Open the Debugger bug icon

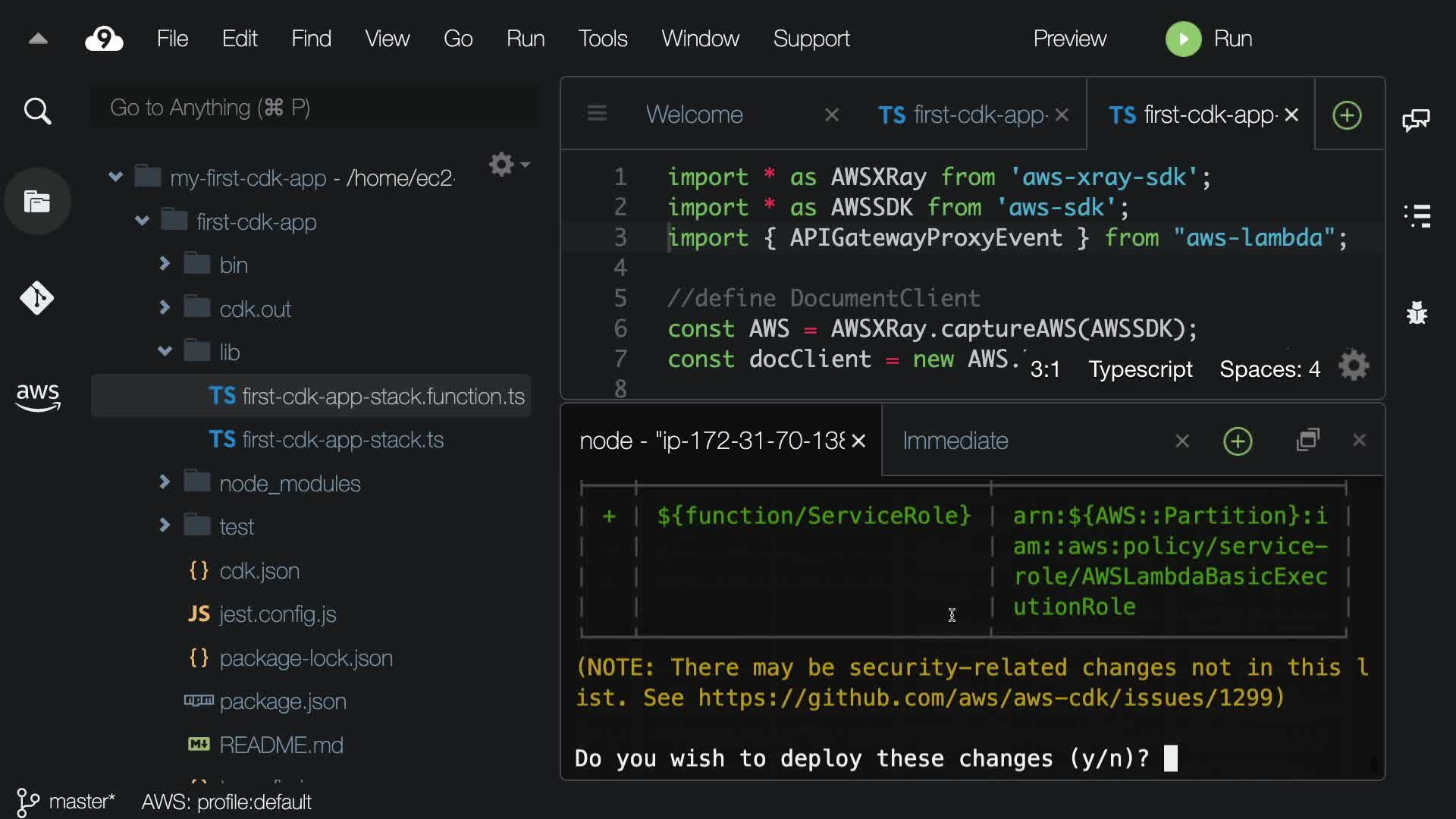tap(1417, 312)
